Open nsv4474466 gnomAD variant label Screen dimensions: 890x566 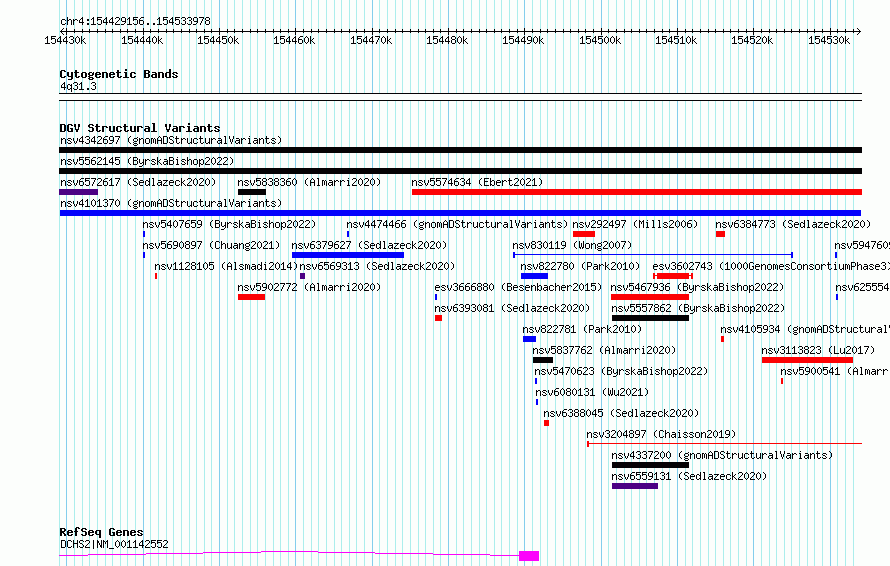(457, 224)
